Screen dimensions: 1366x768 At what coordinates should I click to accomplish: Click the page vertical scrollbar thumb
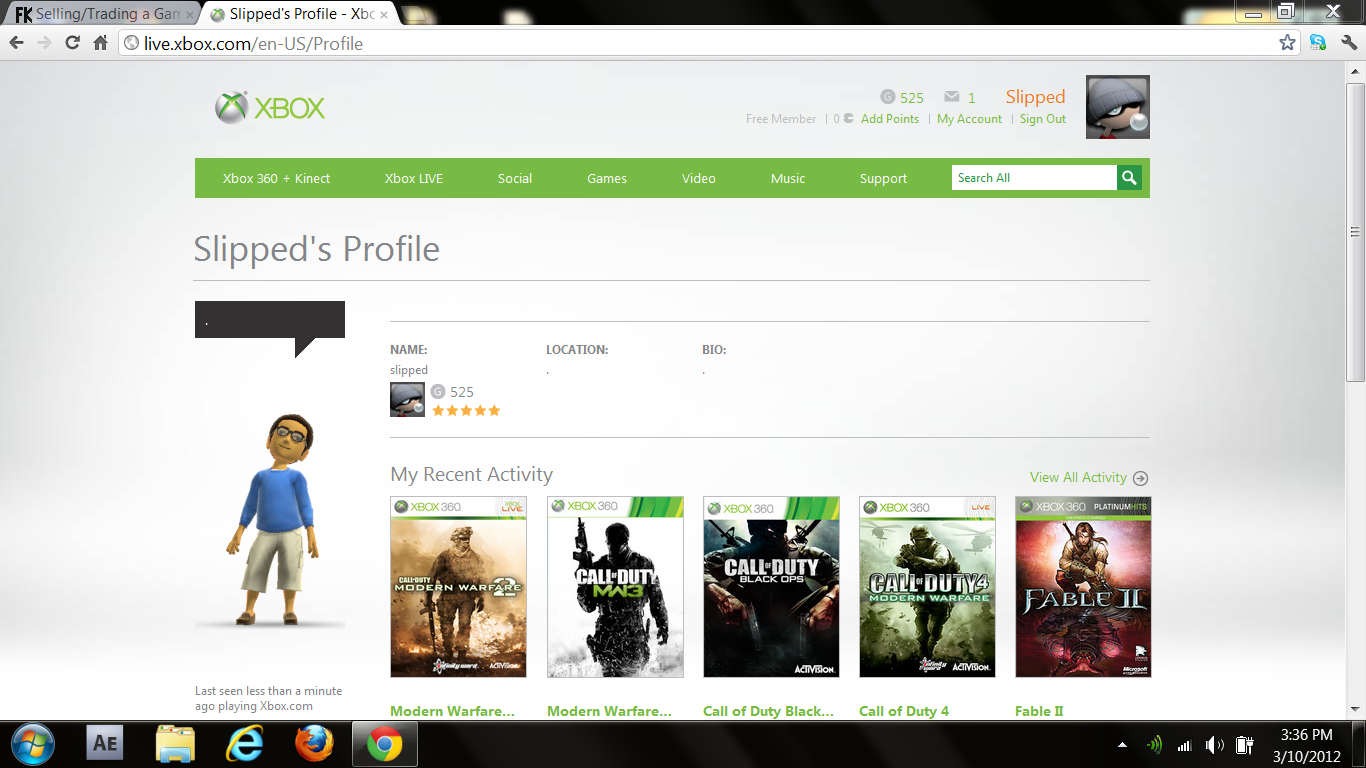[1356, 231]
